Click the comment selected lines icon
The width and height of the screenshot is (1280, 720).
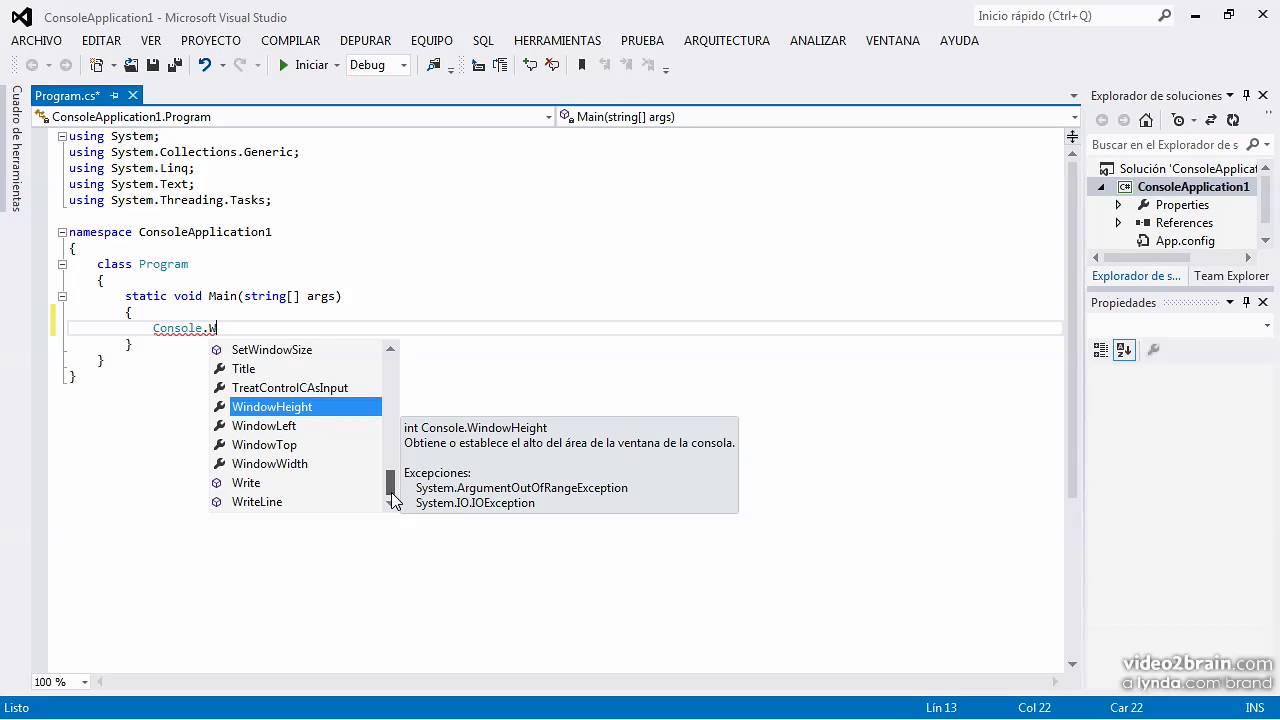(530, 65)
